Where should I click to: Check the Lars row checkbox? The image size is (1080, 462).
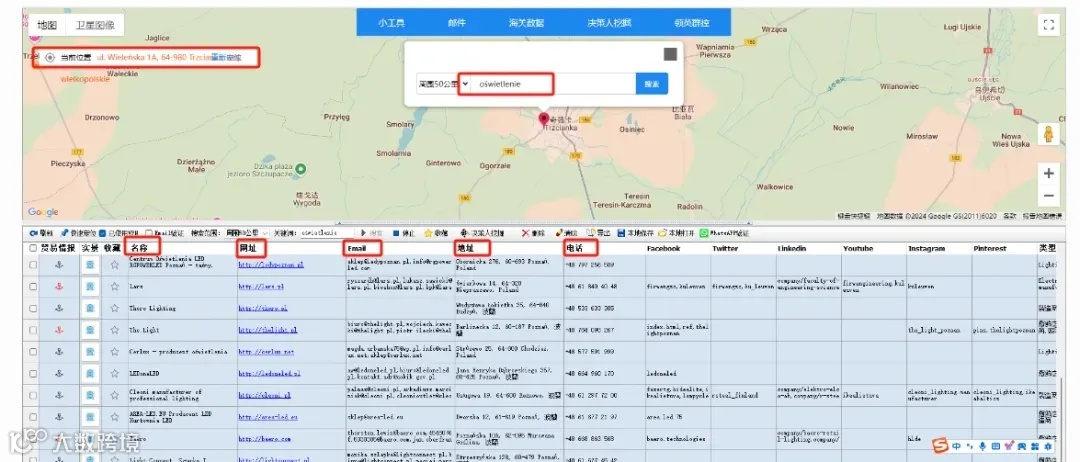coord(33,286)
